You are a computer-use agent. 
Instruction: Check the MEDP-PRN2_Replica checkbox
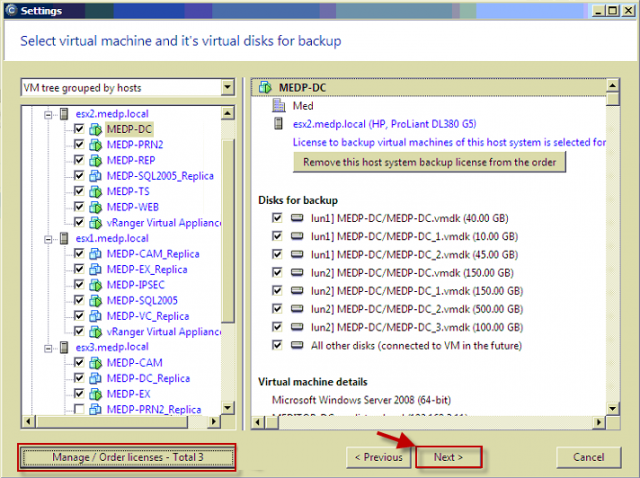click(79, 409)
